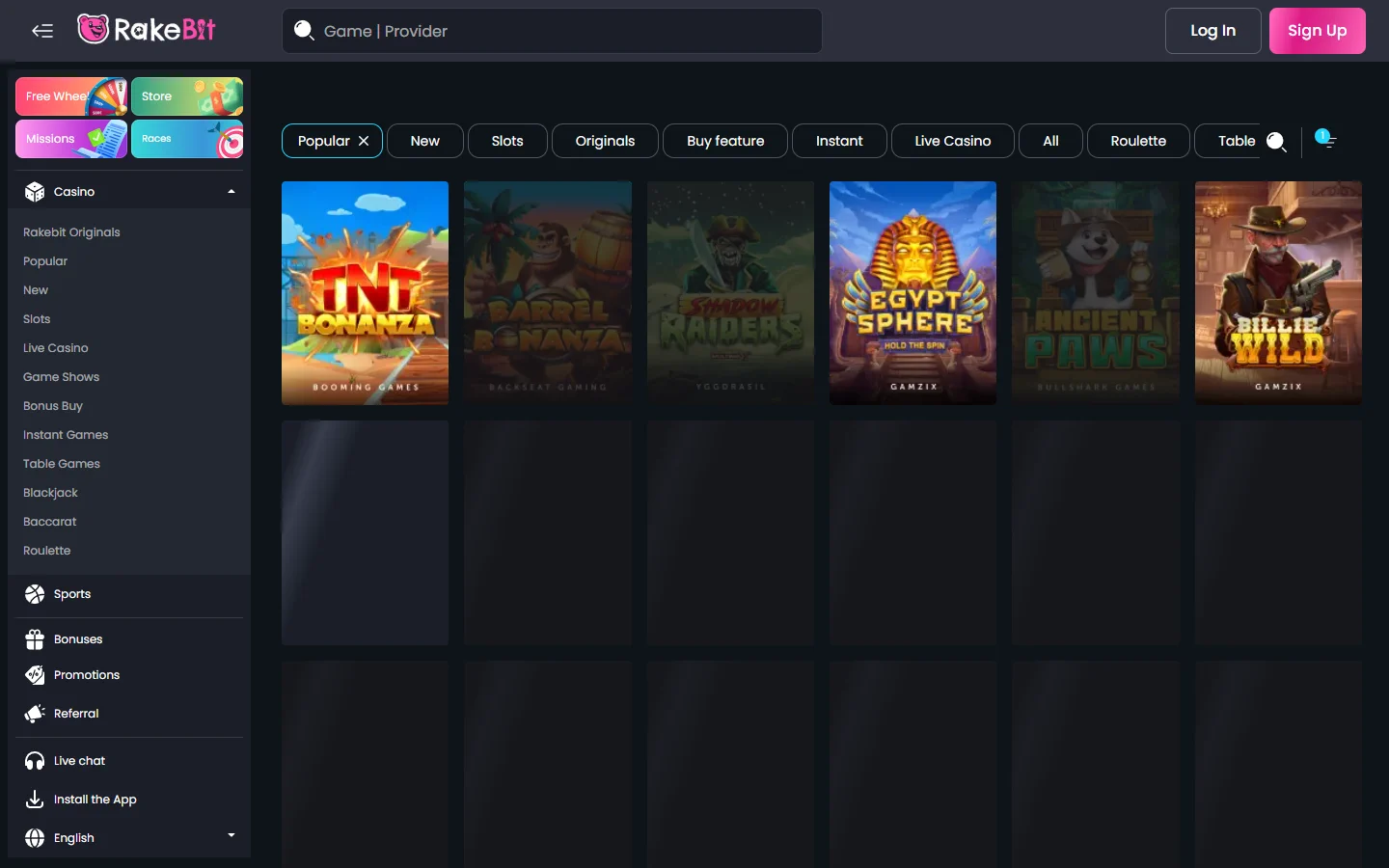Open the RakeBit logo home link
Image resolution: width=1389 pixels, height=868 pixels.
coord(147,30)
